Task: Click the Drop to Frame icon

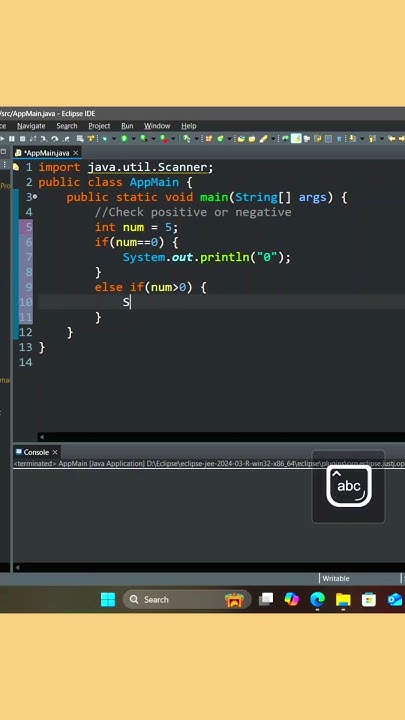Action: tap(80, 138)
